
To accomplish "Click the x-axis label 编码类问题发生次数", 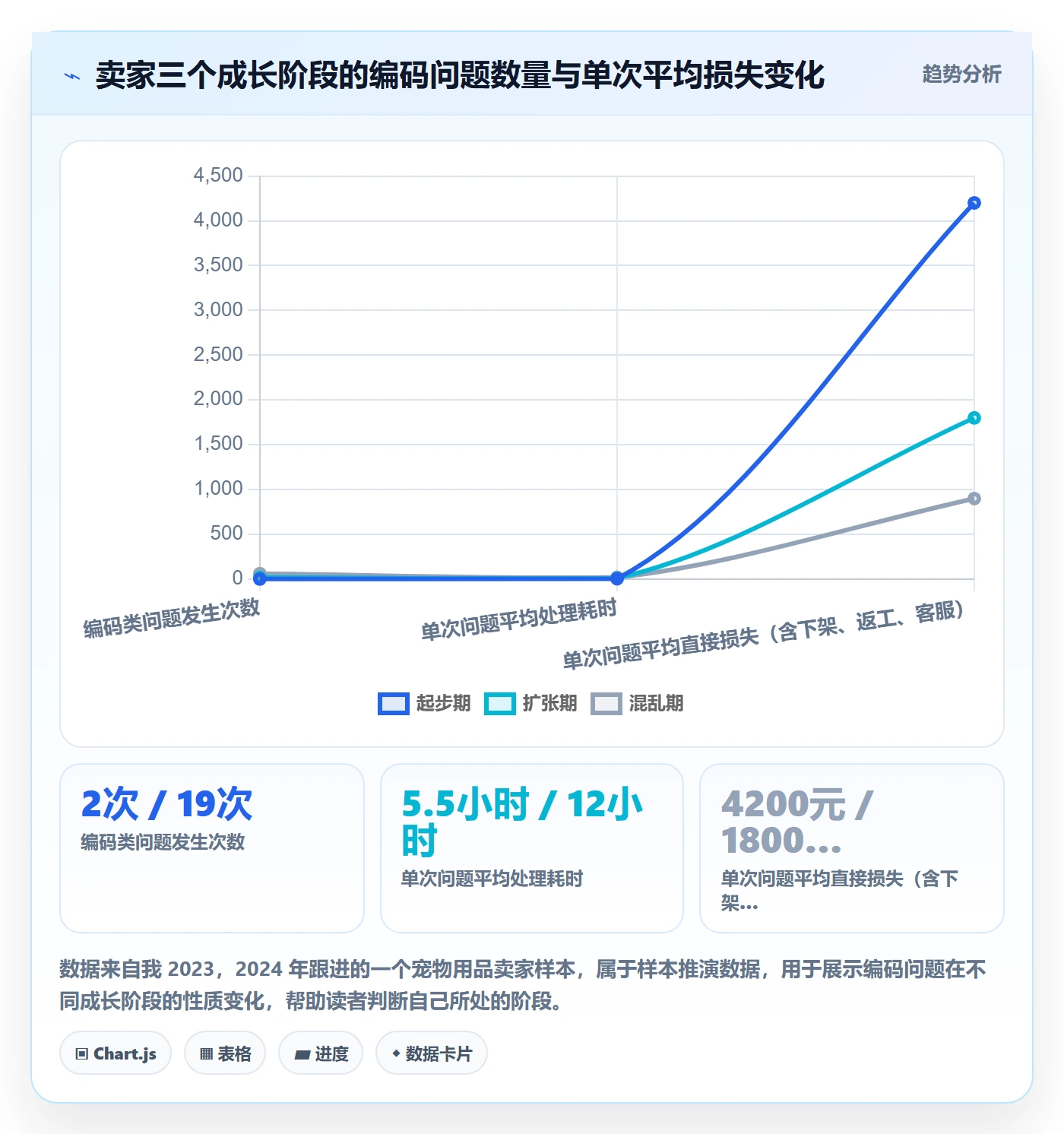I will pos(172,618).
